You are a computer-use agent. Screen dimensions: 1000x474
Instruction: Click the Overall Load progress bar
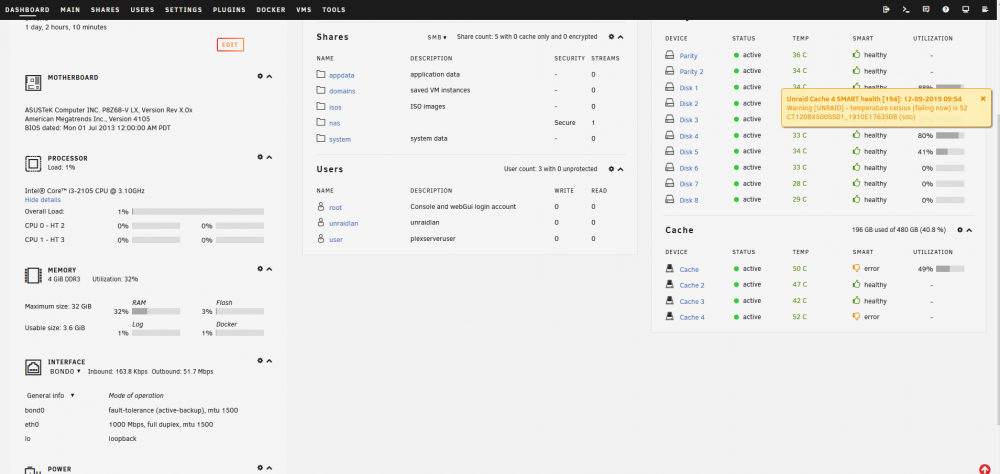point(198,211)
